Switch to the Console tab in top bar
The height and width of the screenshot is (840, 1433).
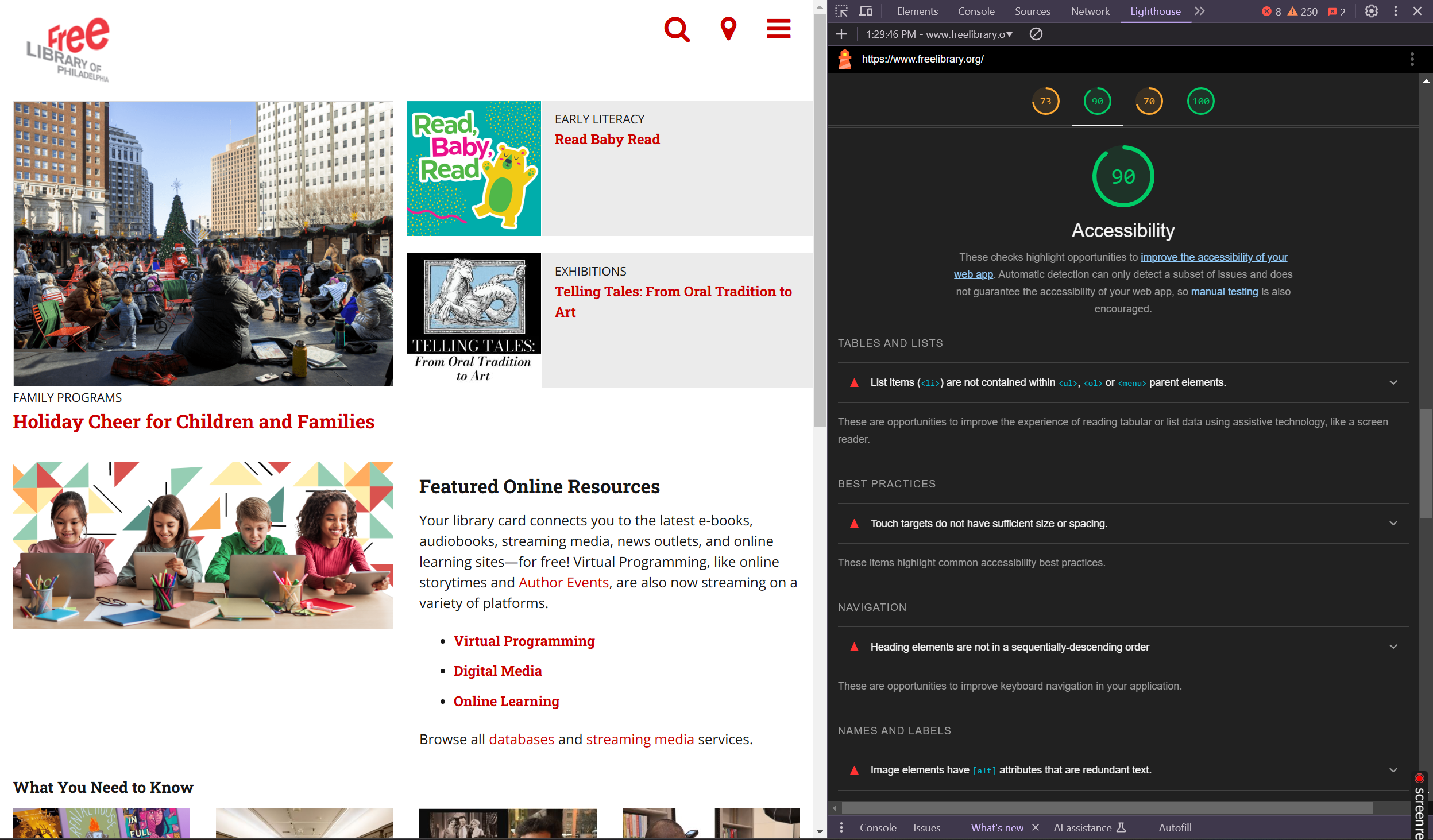click(x=976, y=11)
